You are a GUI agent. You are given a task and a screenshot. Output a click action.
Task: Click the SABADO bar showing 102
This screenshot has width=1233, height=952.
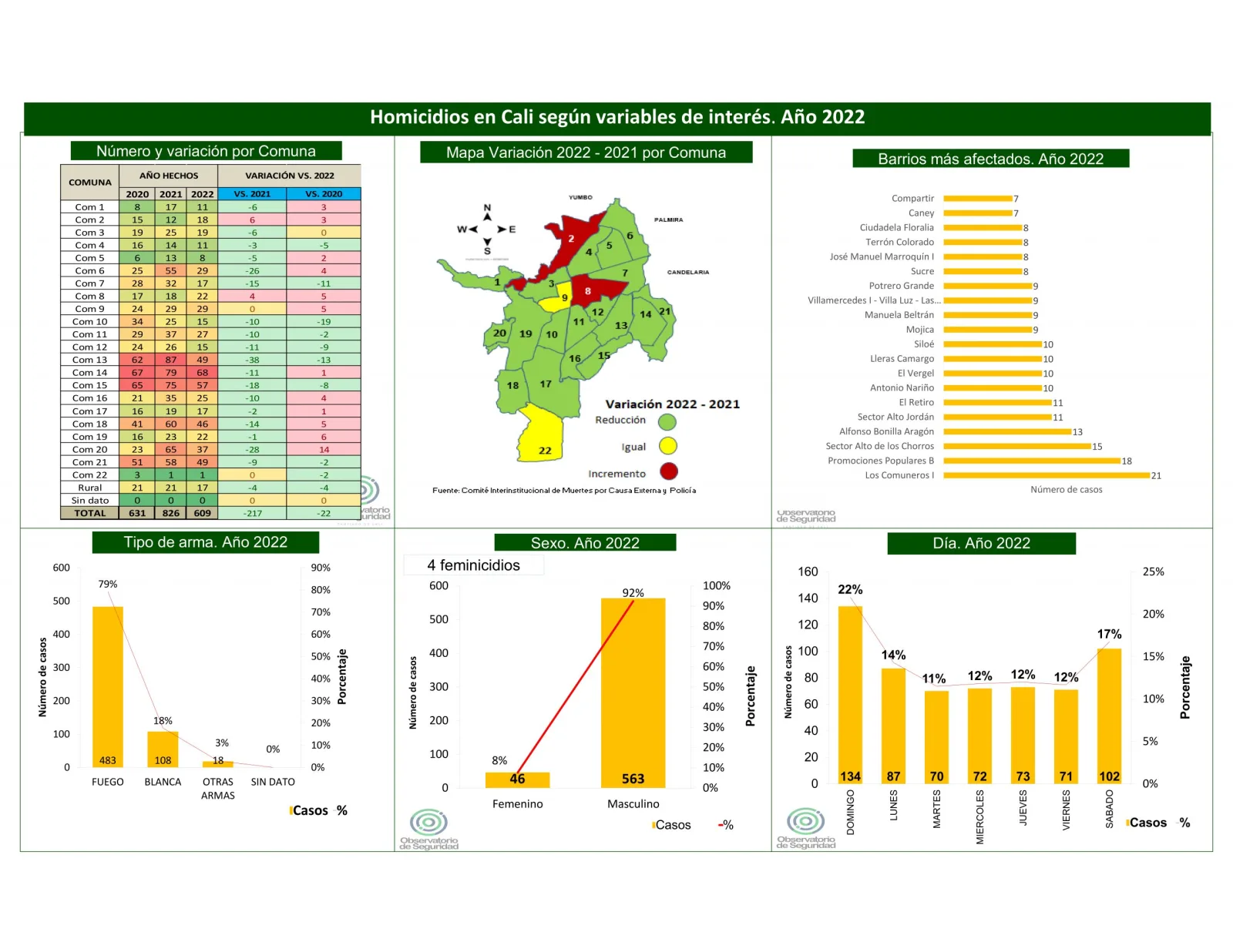click(1109, 716)
